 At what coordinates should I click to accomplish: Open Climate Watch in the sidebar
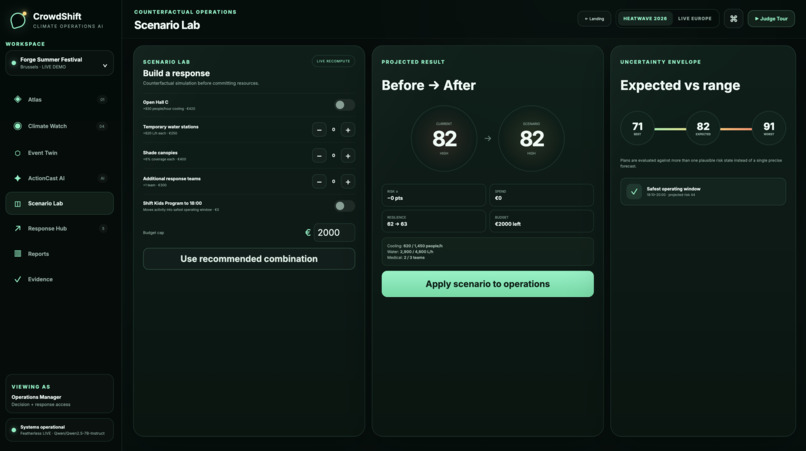click(60, 126)
